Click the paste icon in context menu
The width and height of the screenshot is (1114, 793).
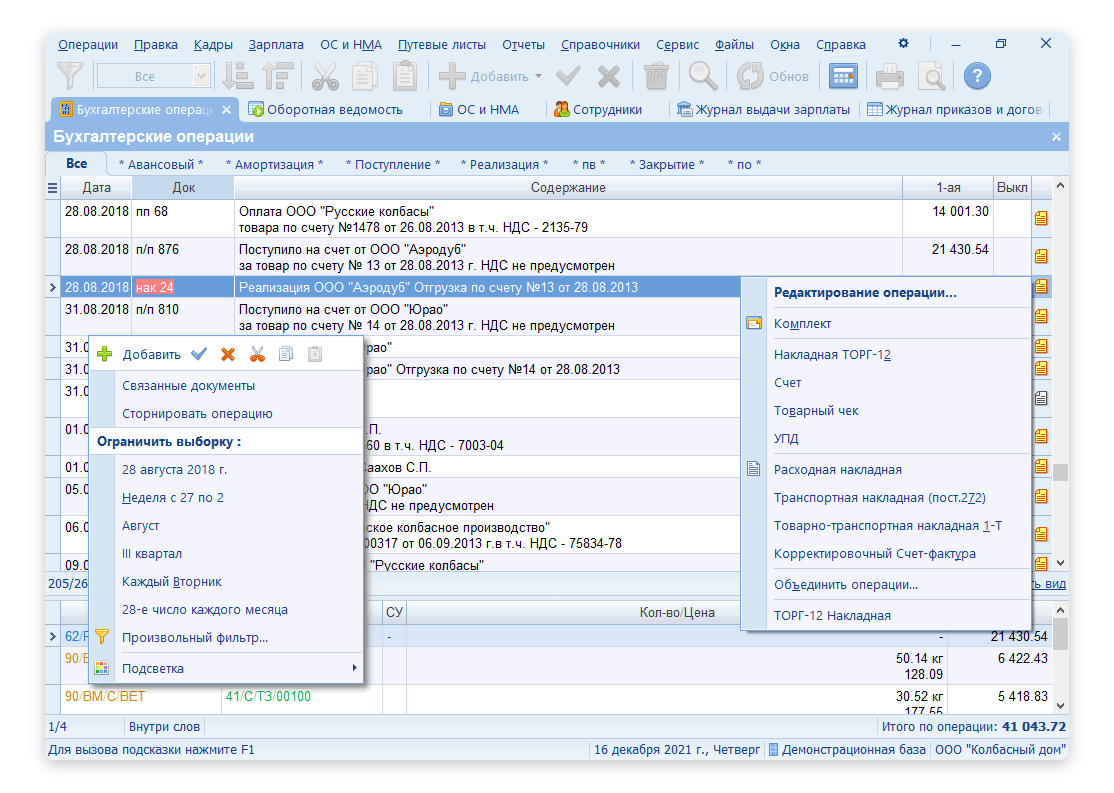point(315,354)
